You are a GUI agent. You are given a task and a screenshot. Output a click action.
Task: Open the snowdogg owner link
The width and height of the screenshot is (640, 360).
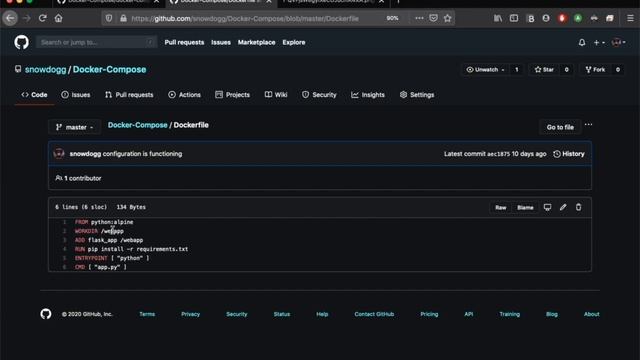(45, 69)
